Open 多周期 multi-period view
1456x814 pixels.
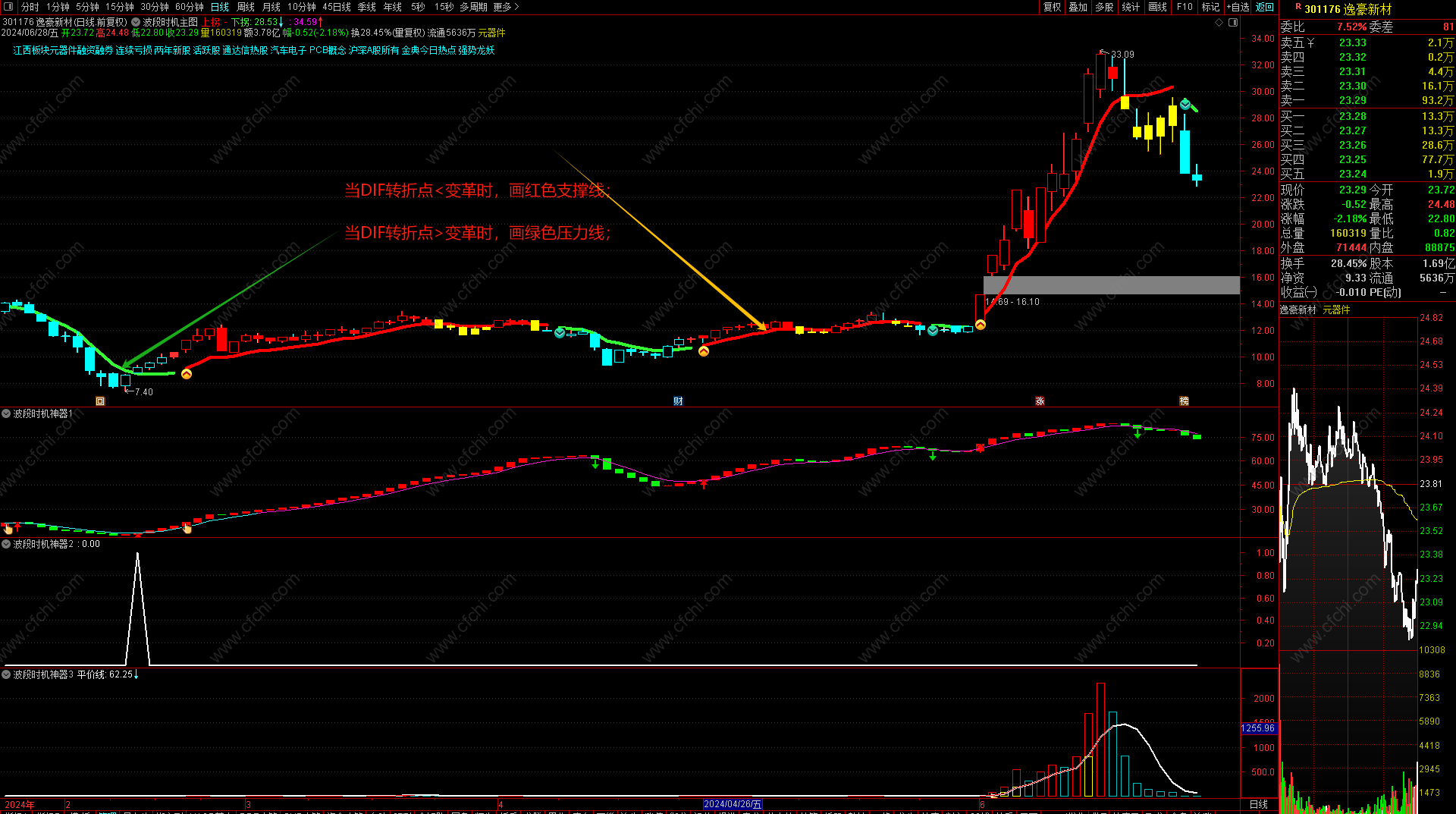[474, 7]
